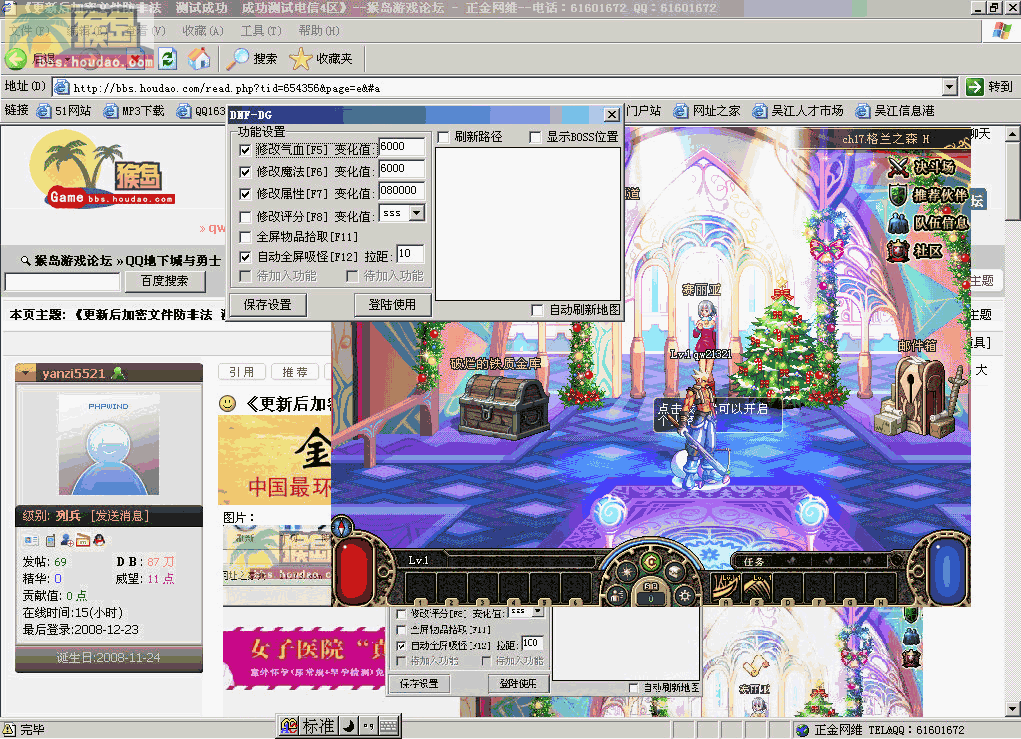Toggle 自动全屏吸怪[F12] checkbox
The width and height of the screenshot is (1021, 739).
245,257
